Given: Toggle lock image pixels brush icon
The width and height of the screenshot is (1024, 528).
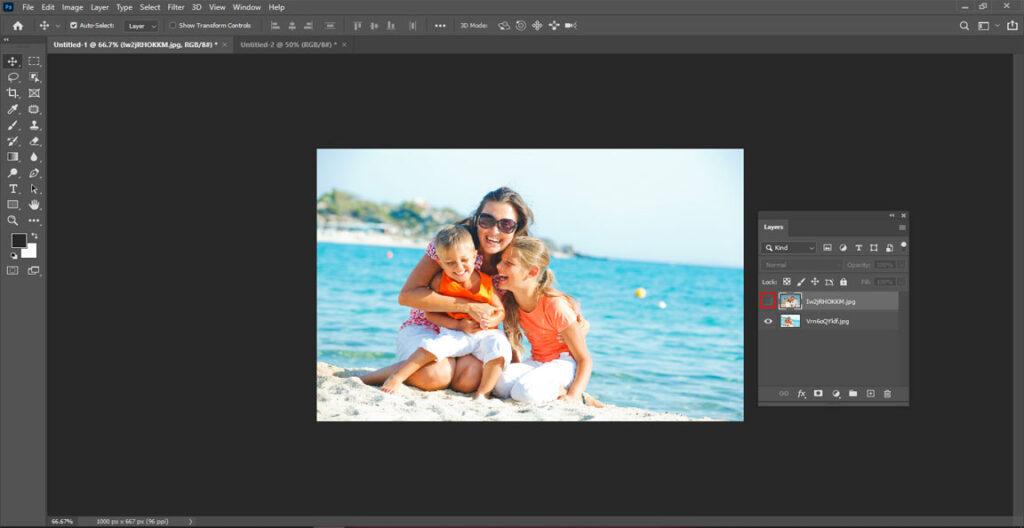Looking at the screenshot, I should click(801, 282).
